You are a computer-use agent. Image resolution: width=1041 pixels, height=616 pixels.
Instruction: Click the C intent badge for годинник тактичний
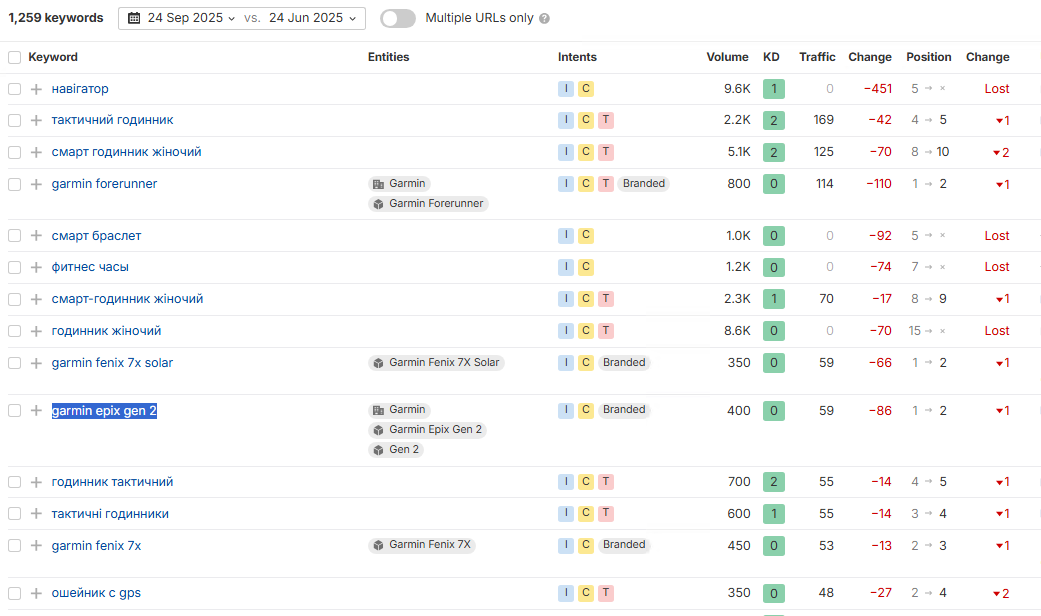click(586, 482)
